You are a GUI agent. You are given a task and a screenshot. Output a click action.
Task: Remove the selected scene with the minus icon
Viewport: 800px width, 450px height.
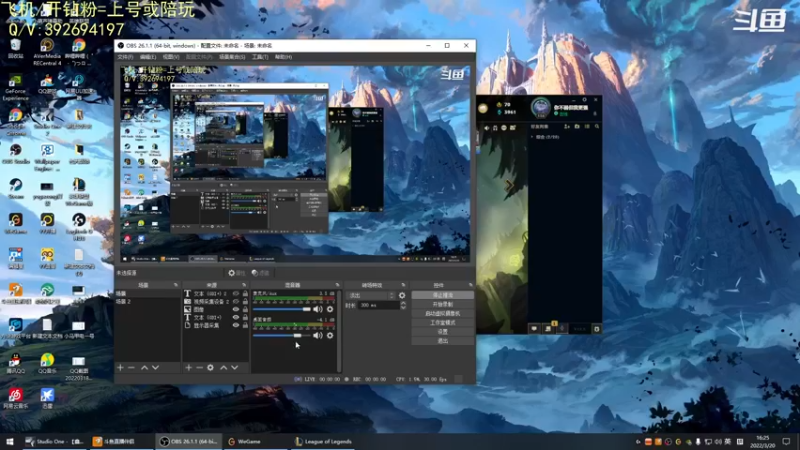point(131,367)
